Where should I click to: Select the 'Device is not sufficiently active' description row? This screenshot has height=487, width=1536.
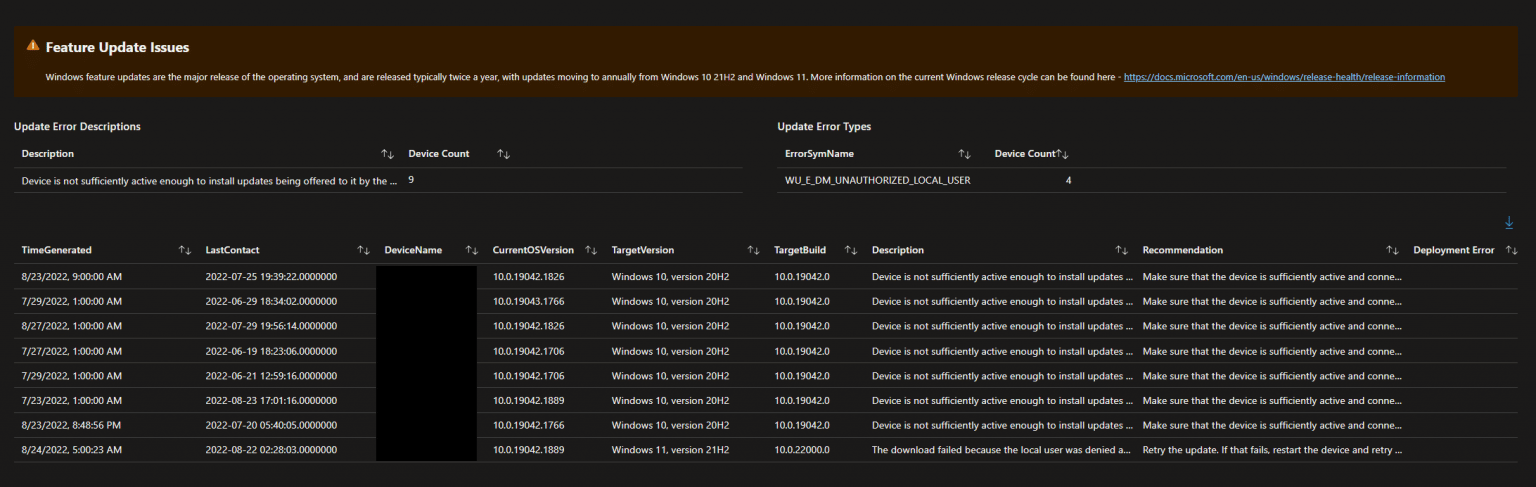[378, 180]
